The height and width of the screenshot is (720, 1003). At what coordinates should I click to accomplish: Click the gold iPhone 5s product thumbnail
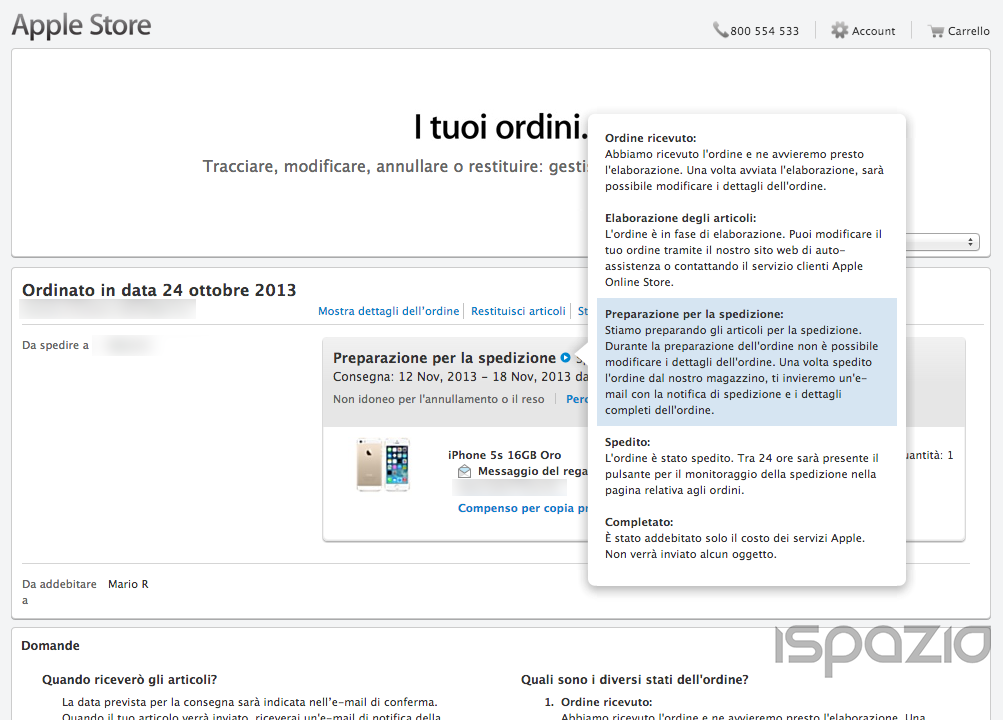[383, 464]
